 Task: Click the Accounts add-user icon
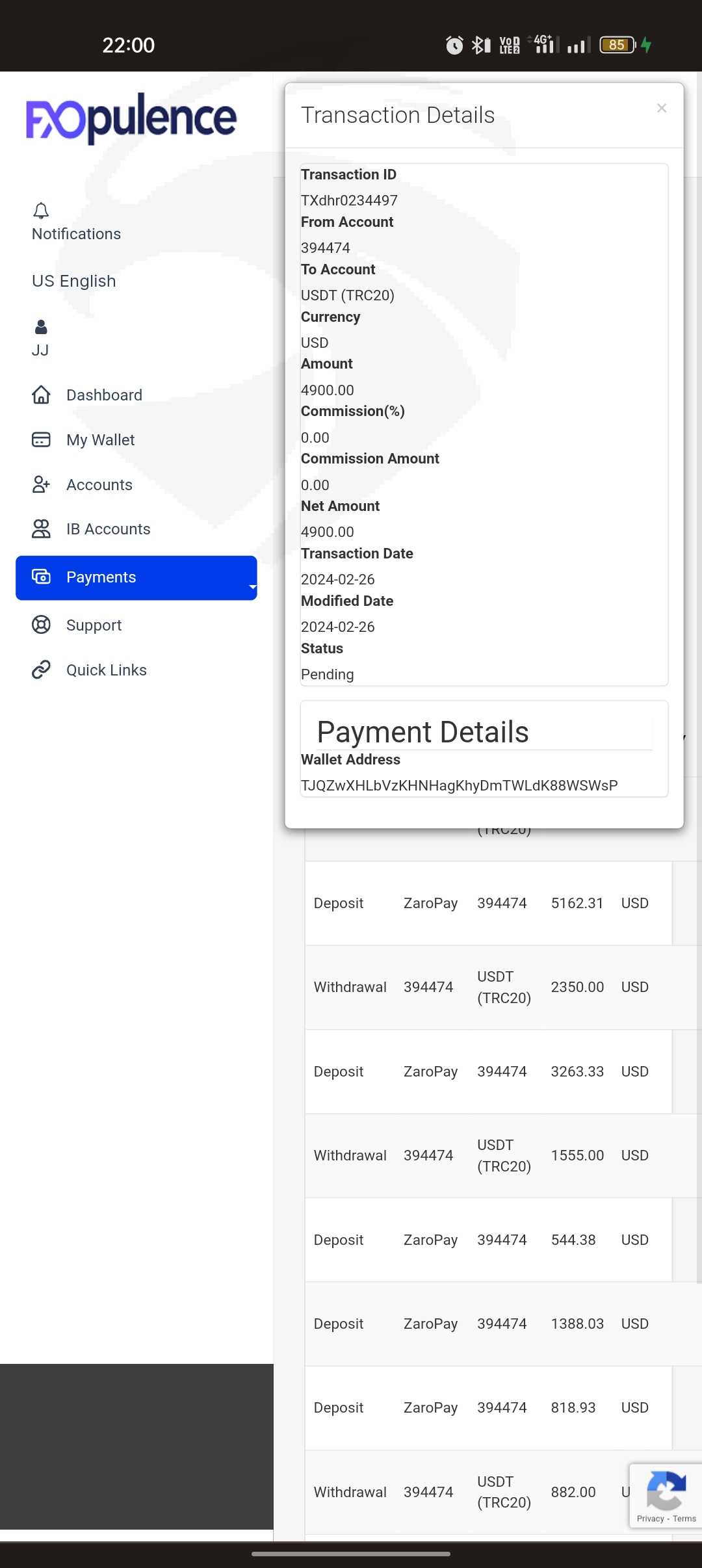(x=41, y=484)
